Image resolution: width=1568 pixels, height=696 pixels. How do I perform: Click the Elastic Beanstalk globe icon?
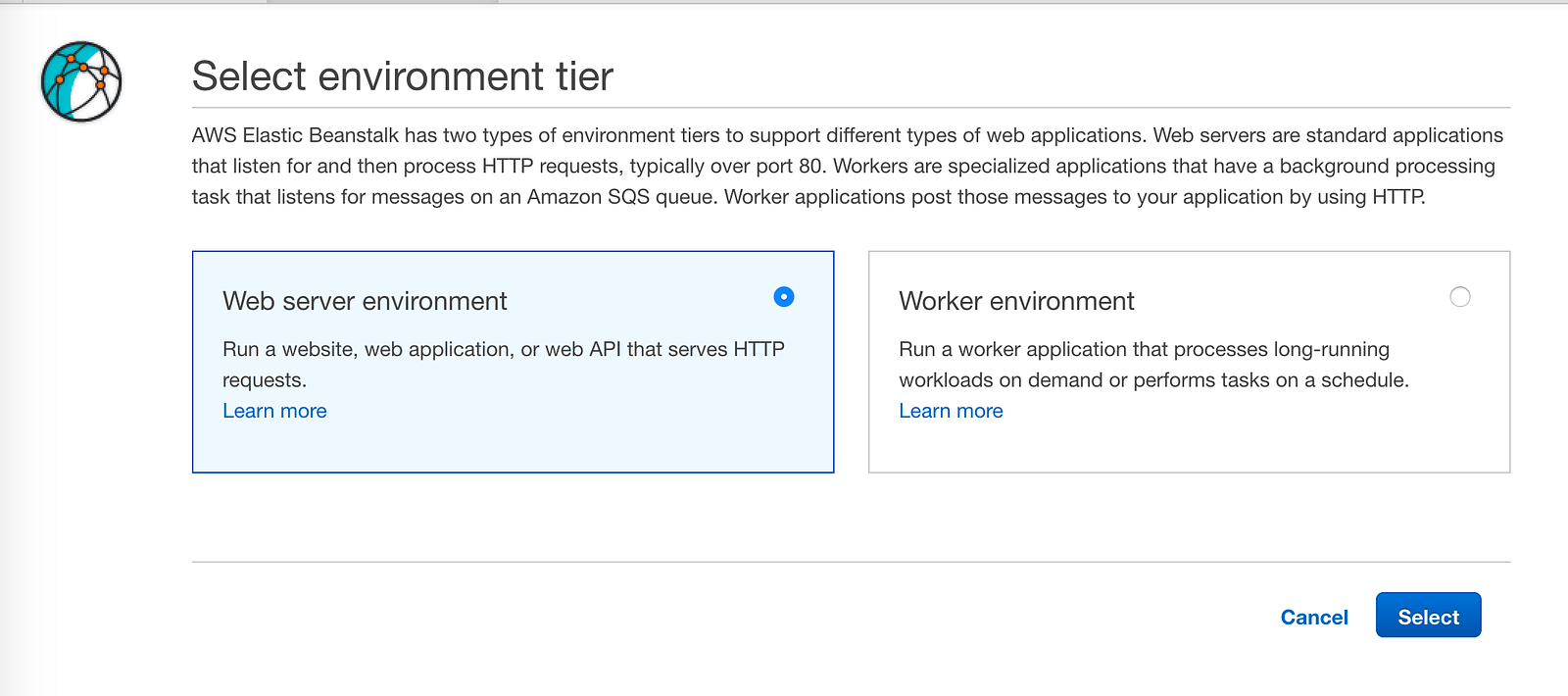click(81, 81)
